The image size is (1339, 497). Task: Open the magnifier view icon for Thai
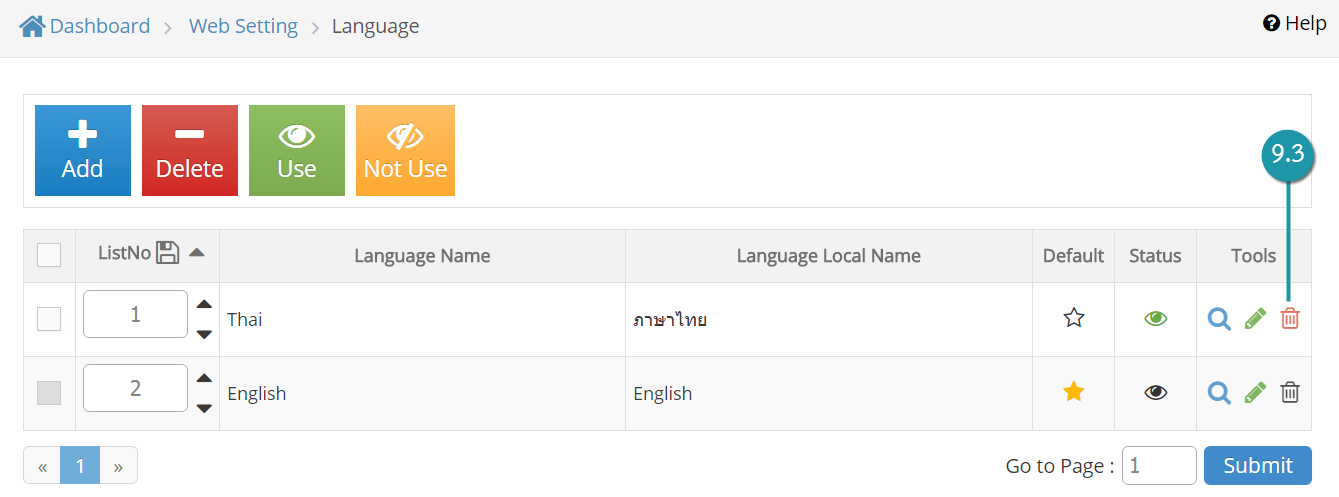[1219, 319]
